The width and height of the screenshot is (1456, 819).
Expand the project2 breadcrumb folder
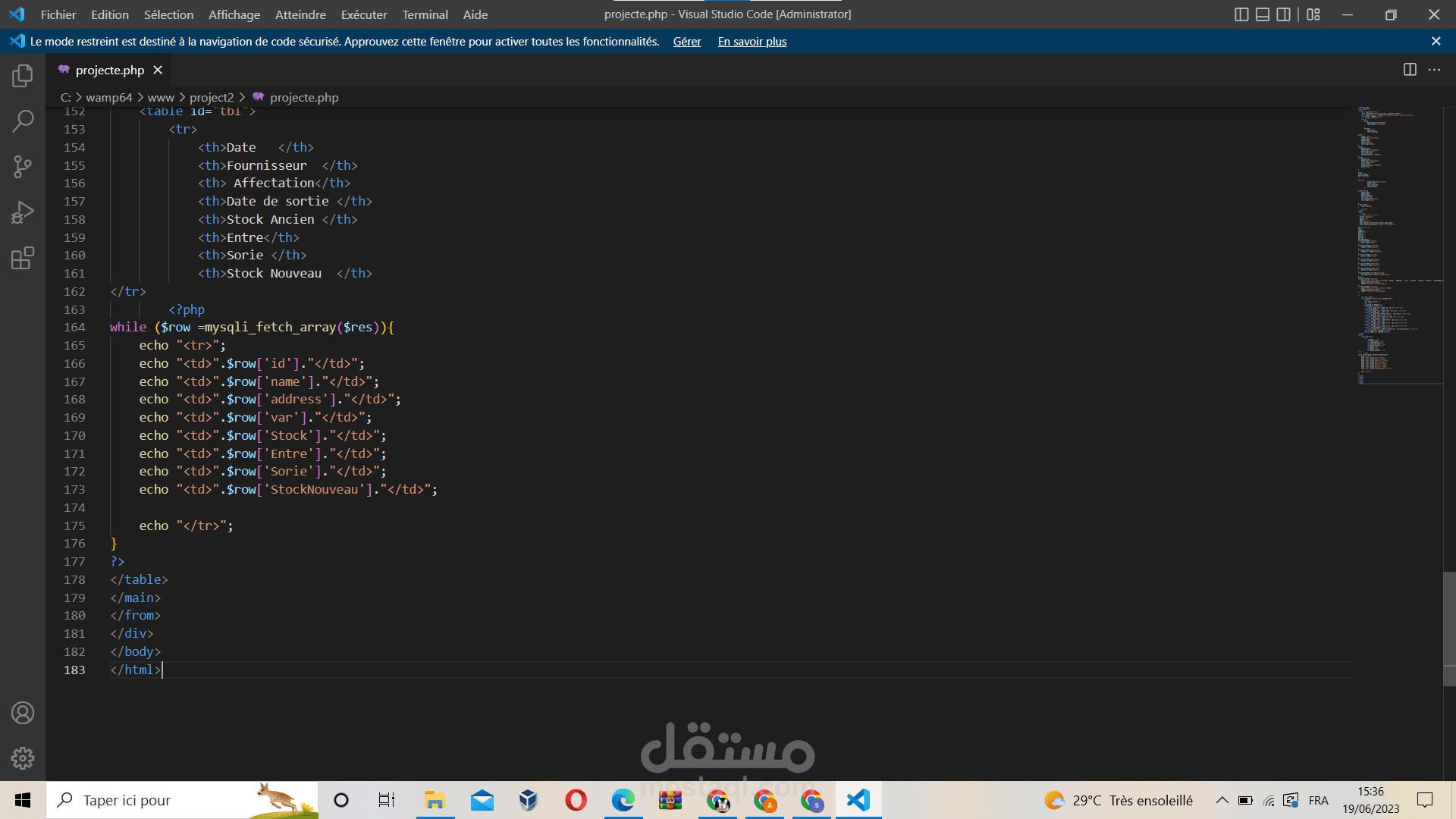point(212,97)
